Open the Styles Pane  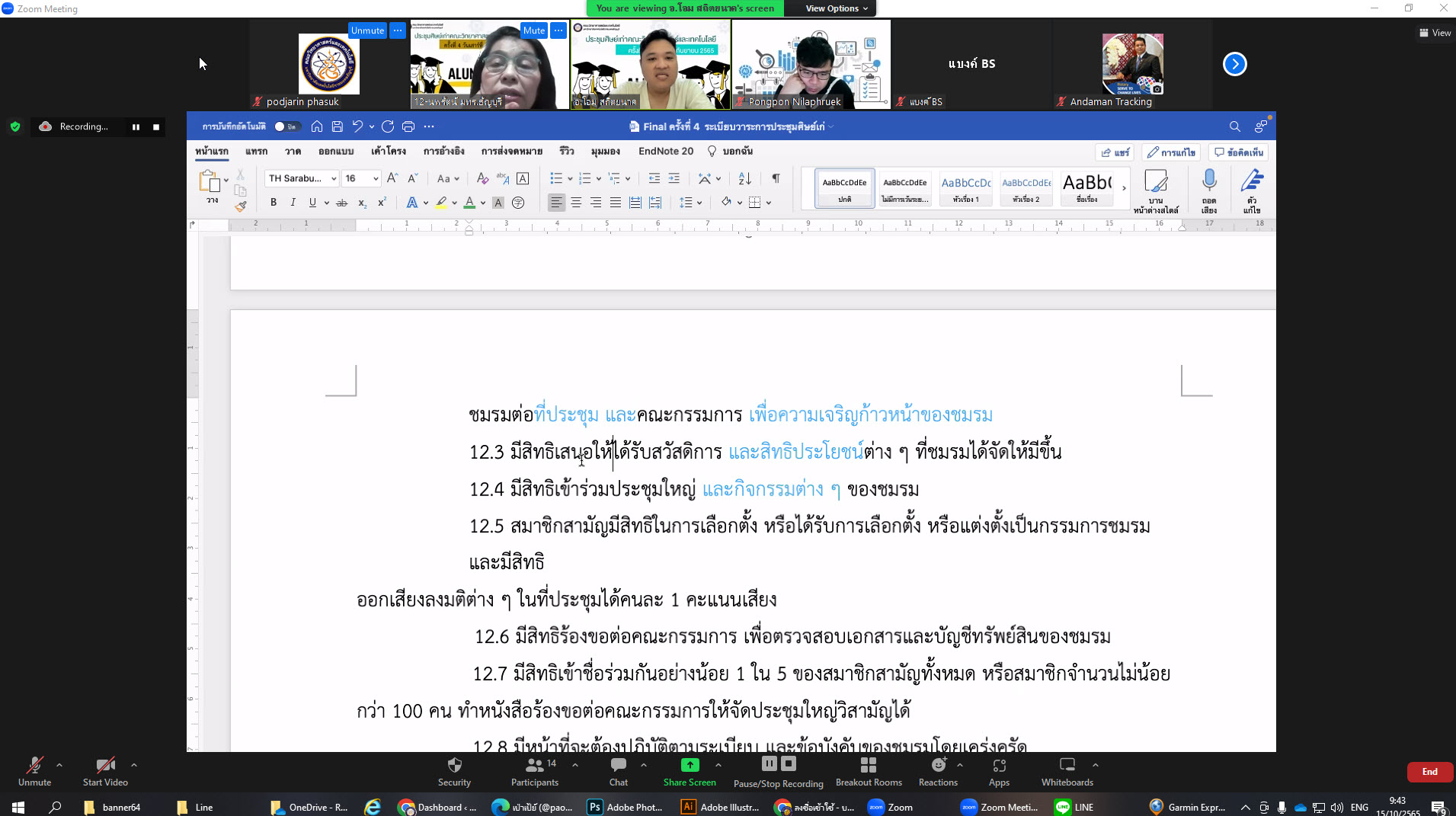pos(1156,190)
